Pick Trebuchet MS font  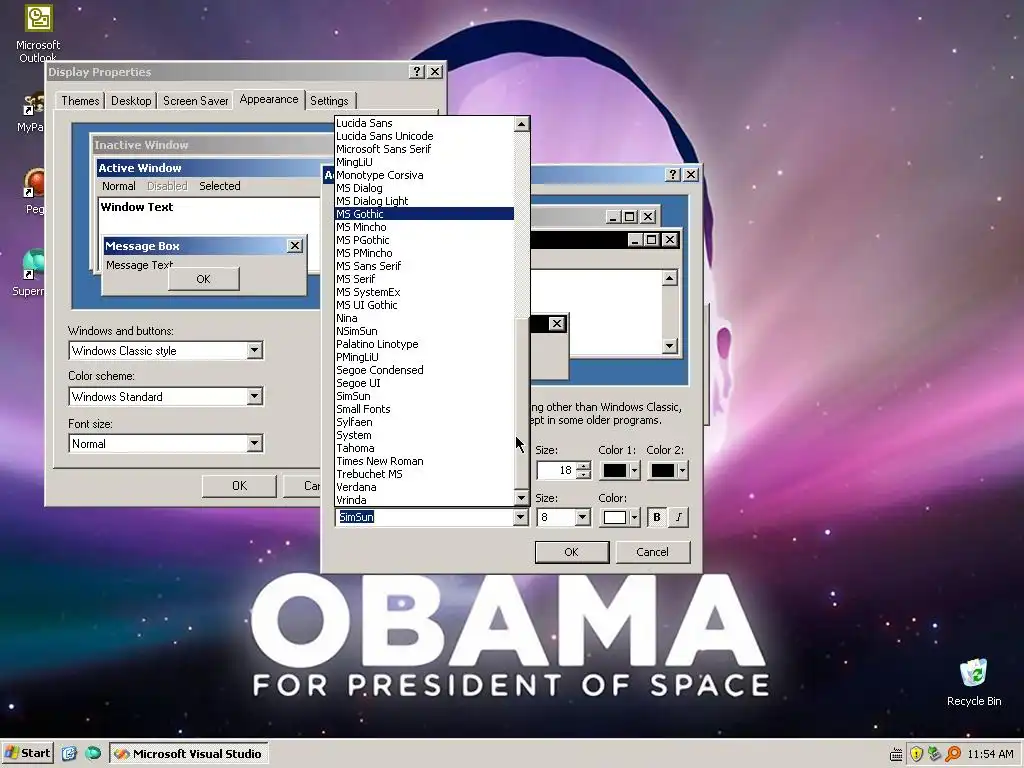coord(424,474)
